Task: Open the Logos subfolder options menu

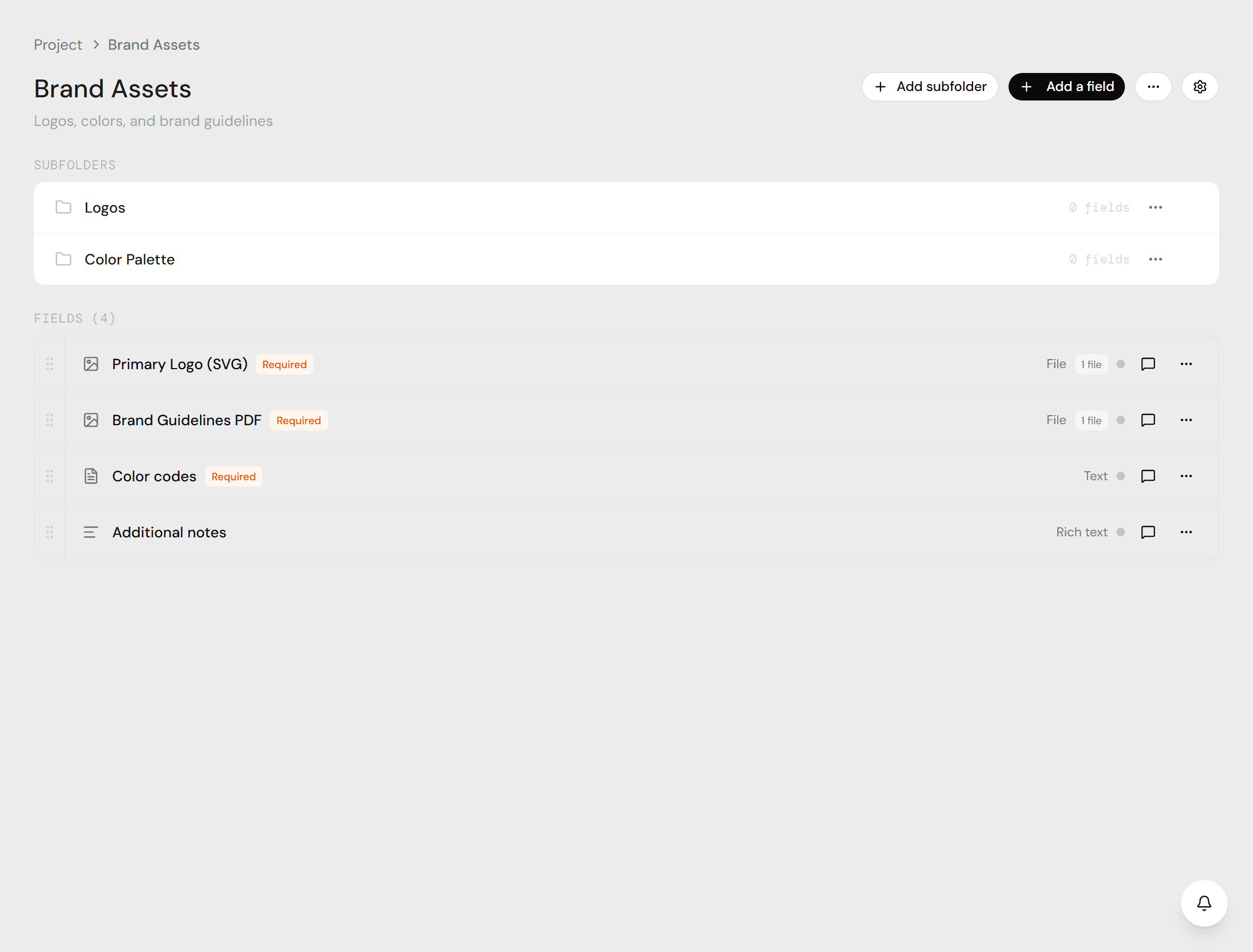Action: click(x=1156, y=207)
